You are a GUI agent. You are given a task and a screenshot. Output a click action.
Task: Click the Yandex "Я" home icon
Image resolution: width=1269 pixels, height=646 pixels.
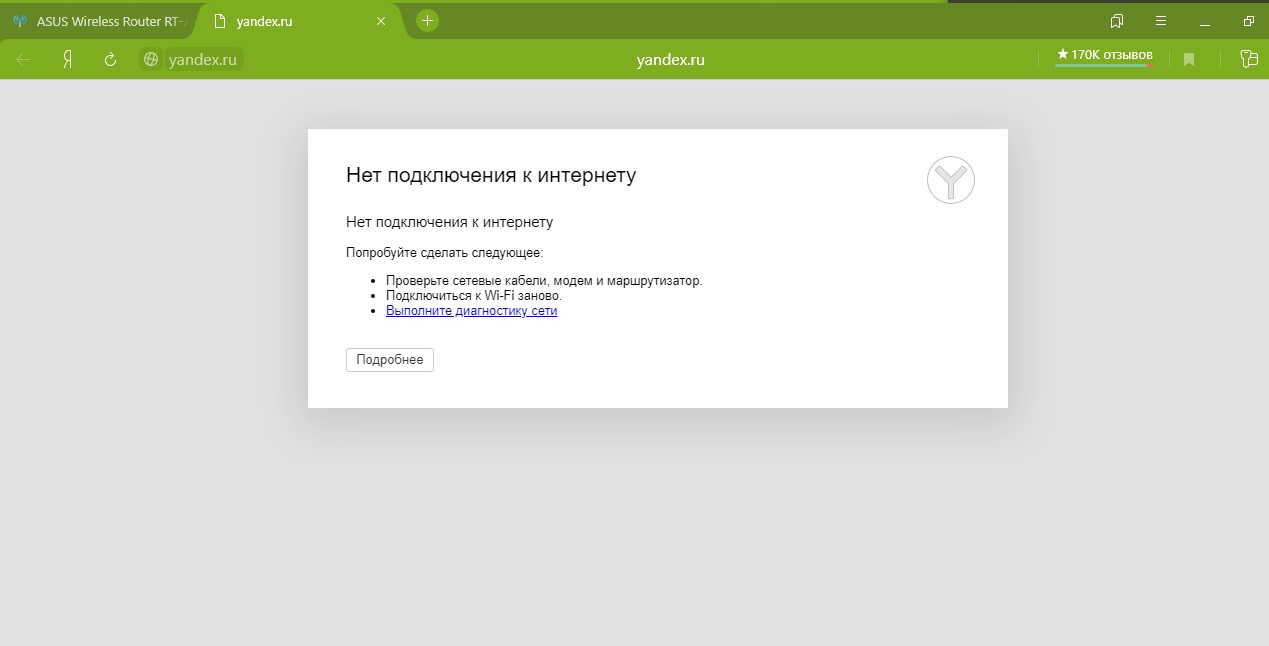pos(67,60)
